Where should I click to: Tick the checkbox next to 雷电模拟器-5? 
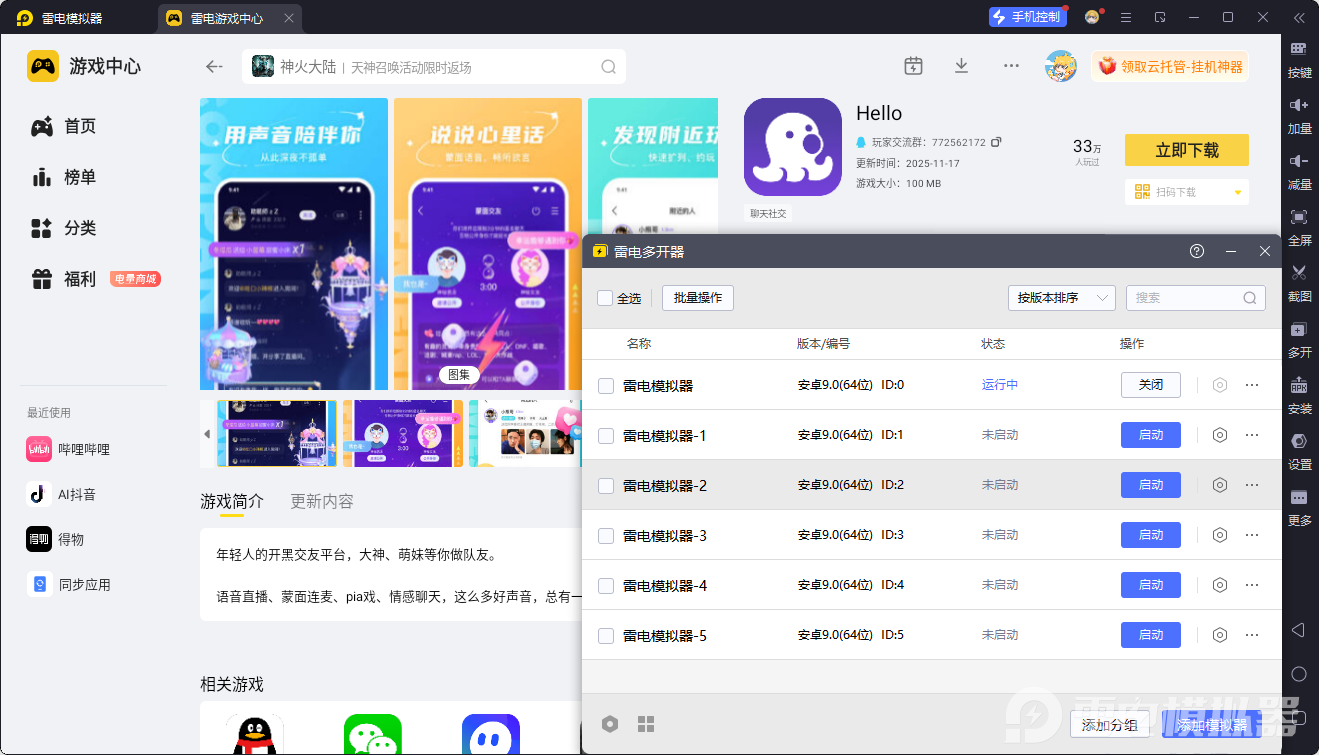click(606, 636)
